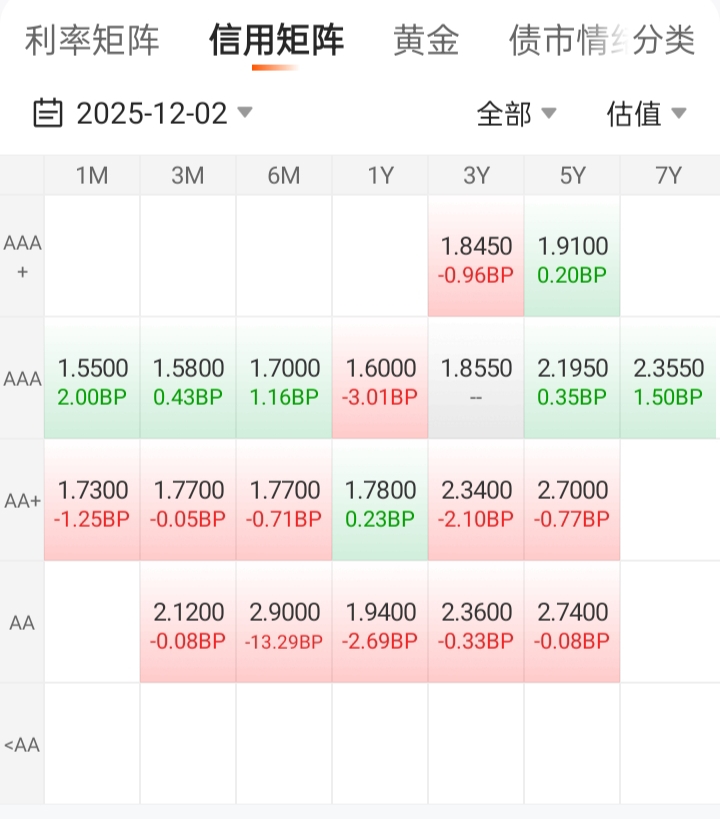This screenshot has width=720, height=819.
Task: Switch to the 利率矩阵 tab
Action: (92, 41)
